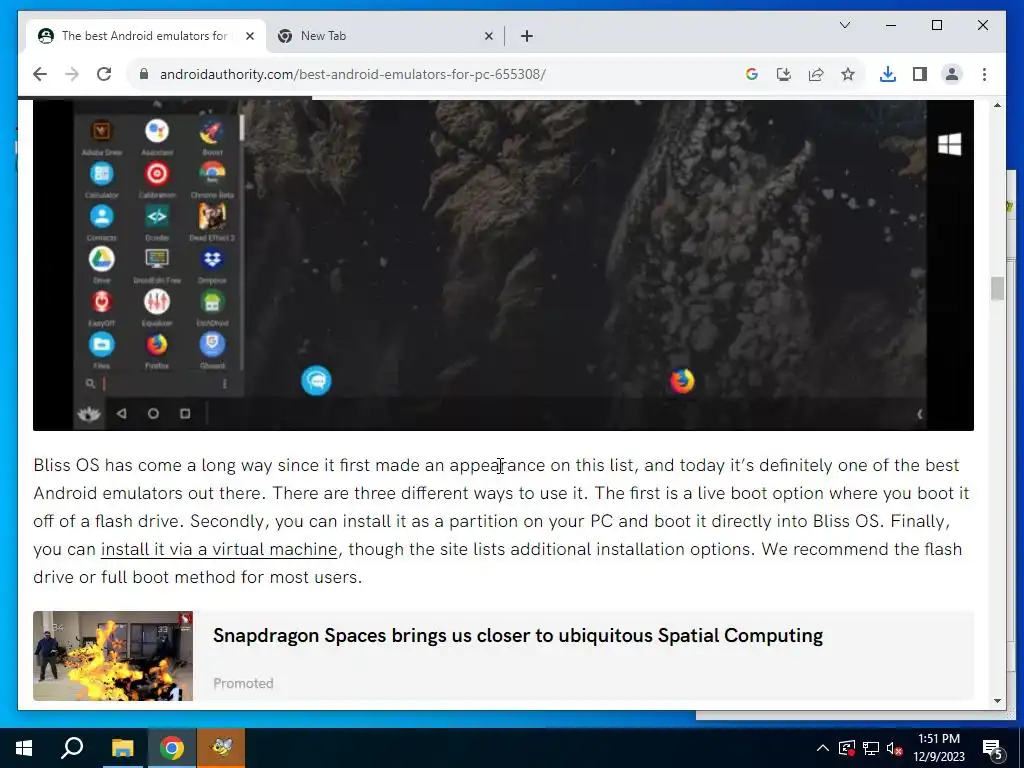Expand the tab search chevron

pyautogui.click(x=844, y=25)
